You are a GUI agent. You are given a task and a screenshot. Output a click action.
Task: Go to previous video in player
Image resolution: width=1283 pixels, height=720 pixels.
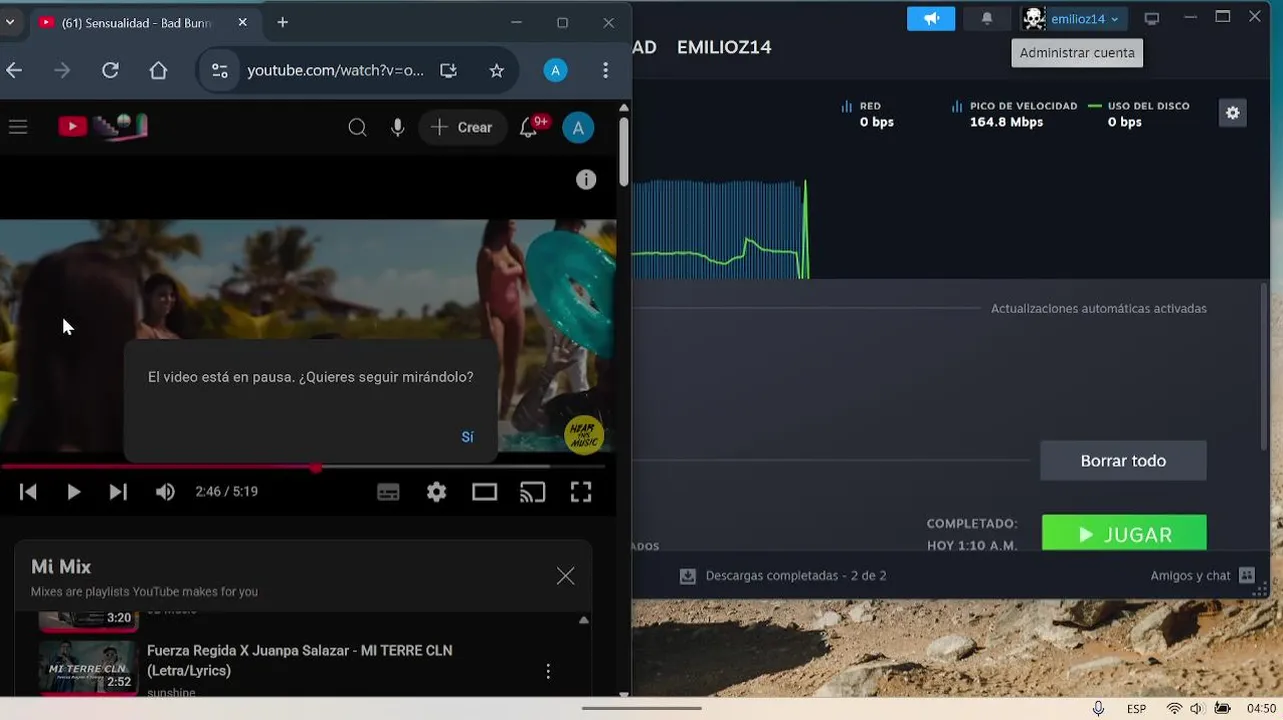point(28,491)
